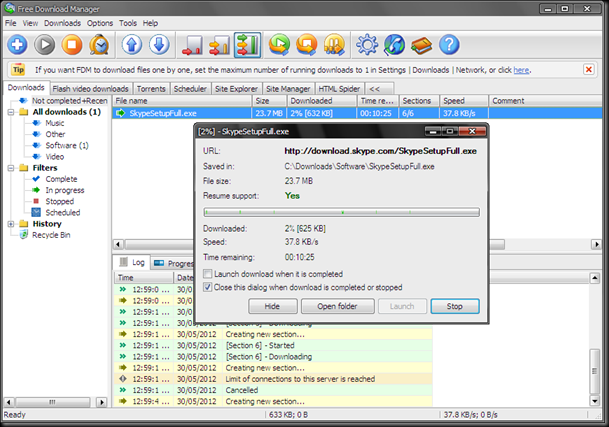
Task: Click the download progress bar in dialog
Action: tap(341, 212)
